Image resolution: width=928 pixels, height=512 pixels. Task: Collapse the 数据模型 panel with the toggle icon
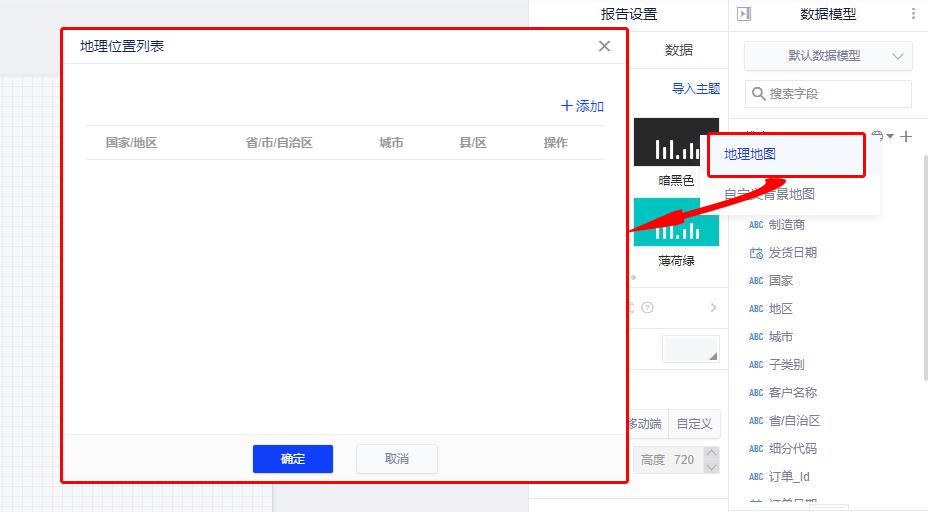click(x=743, y=14)
